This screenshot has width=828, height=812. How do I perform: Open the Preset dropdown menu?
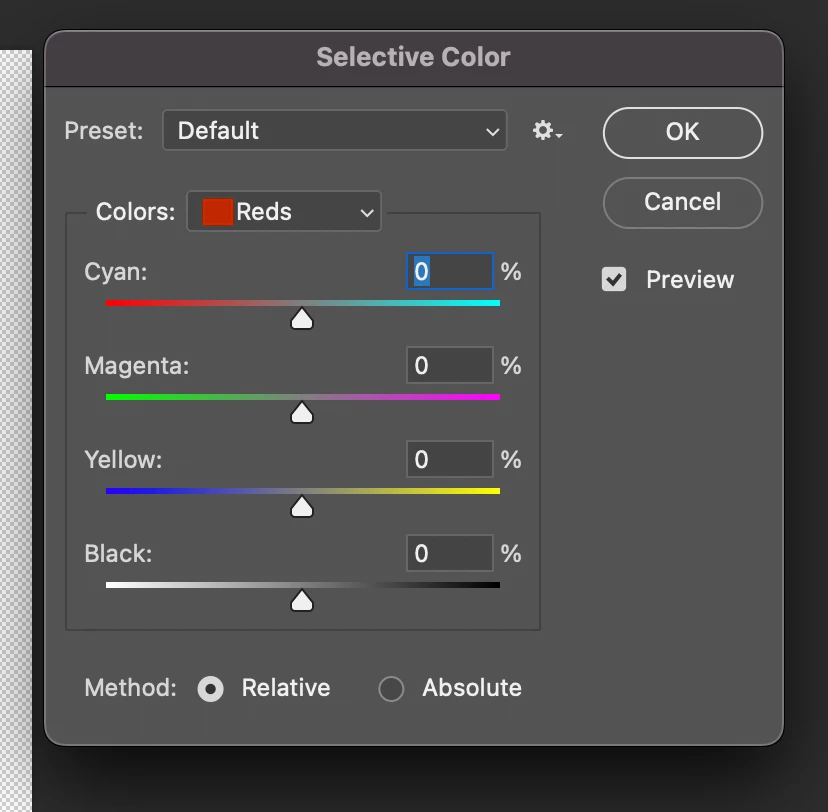coord(335,131)
